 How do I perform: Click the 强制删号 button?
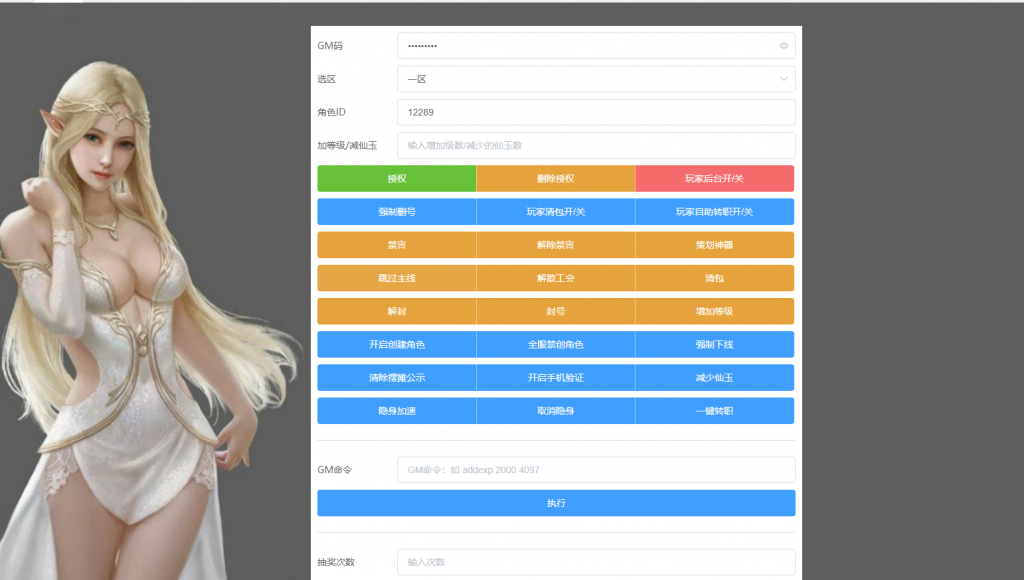[x=396, y=211]
